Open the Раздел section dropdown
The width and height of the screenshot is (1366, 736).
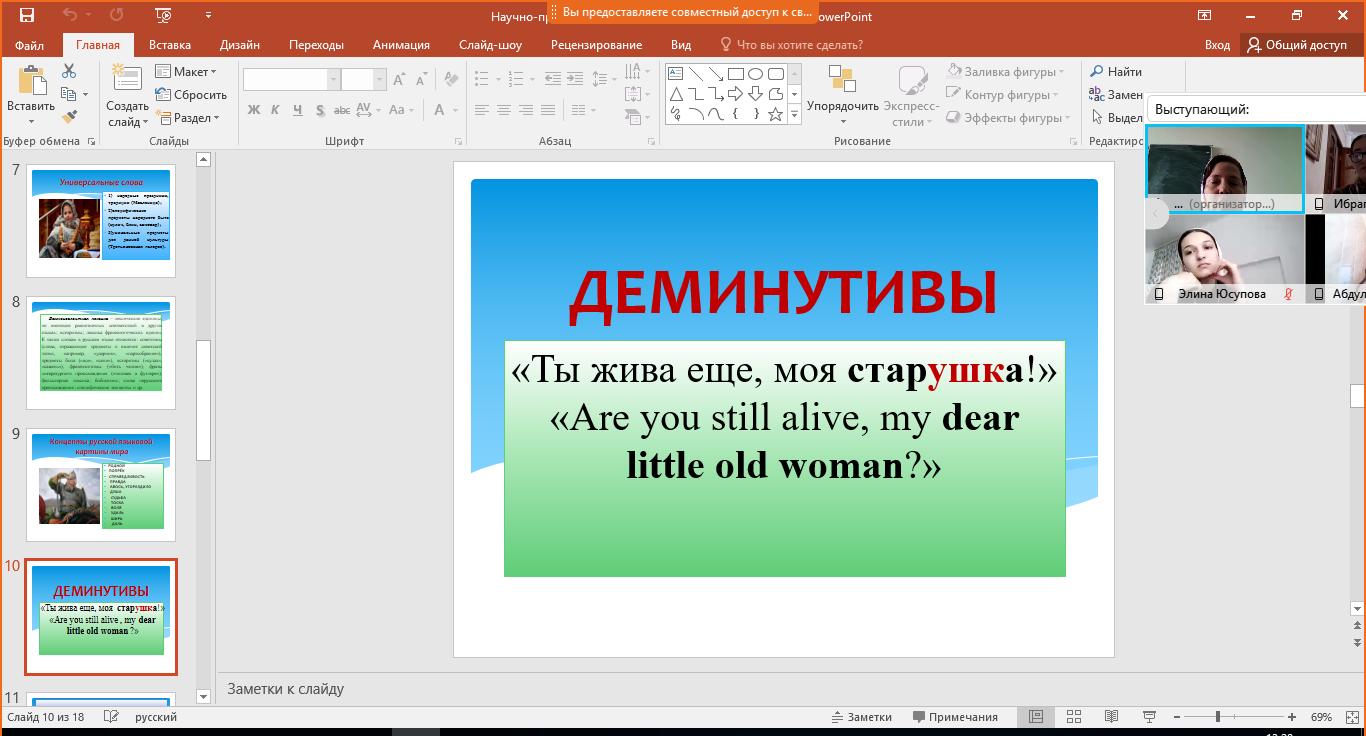(187, 118)
